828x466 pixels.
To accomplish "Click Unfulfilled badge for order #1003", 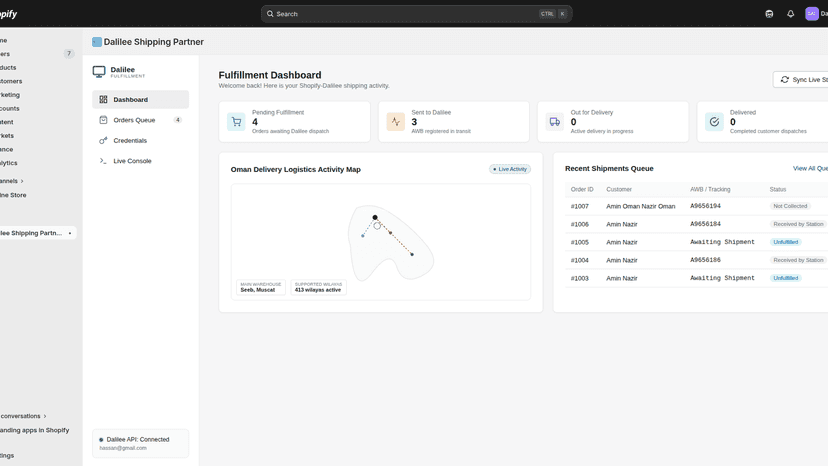I will pos(785,278).
